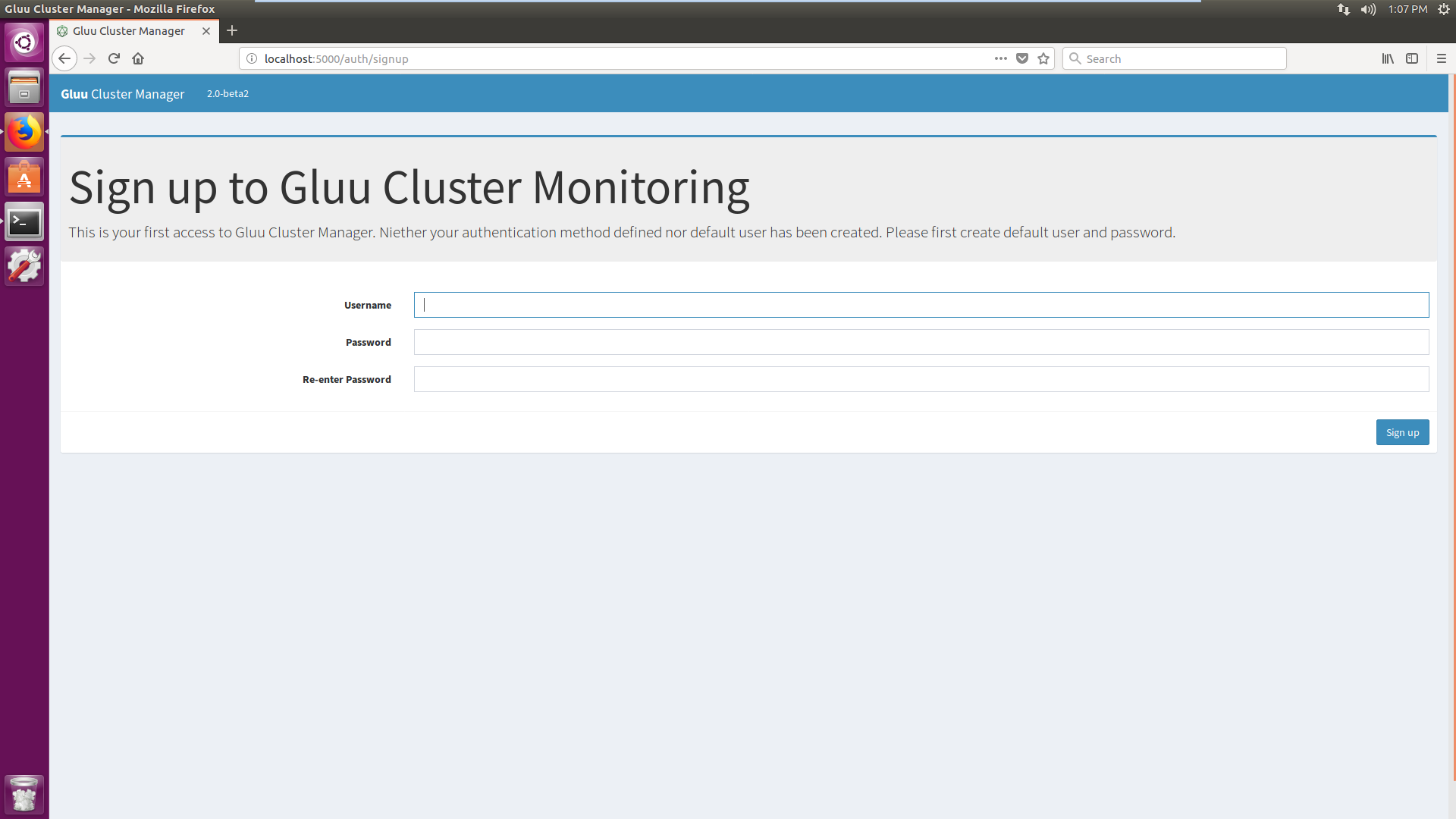Open the Firefox home page
1456x819 pixels.
click(138, 58)
